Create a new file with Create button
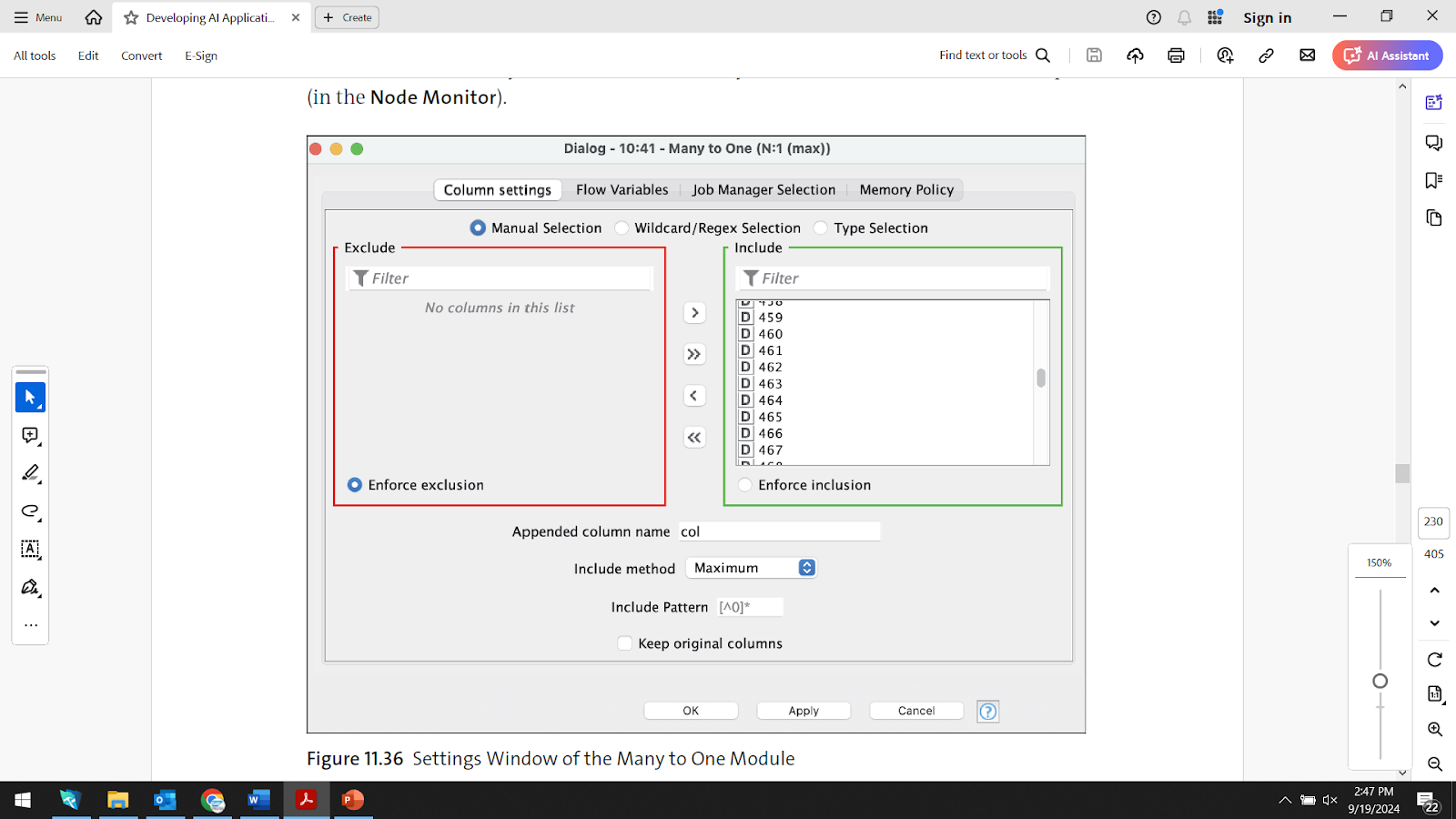 click(347, 17)
